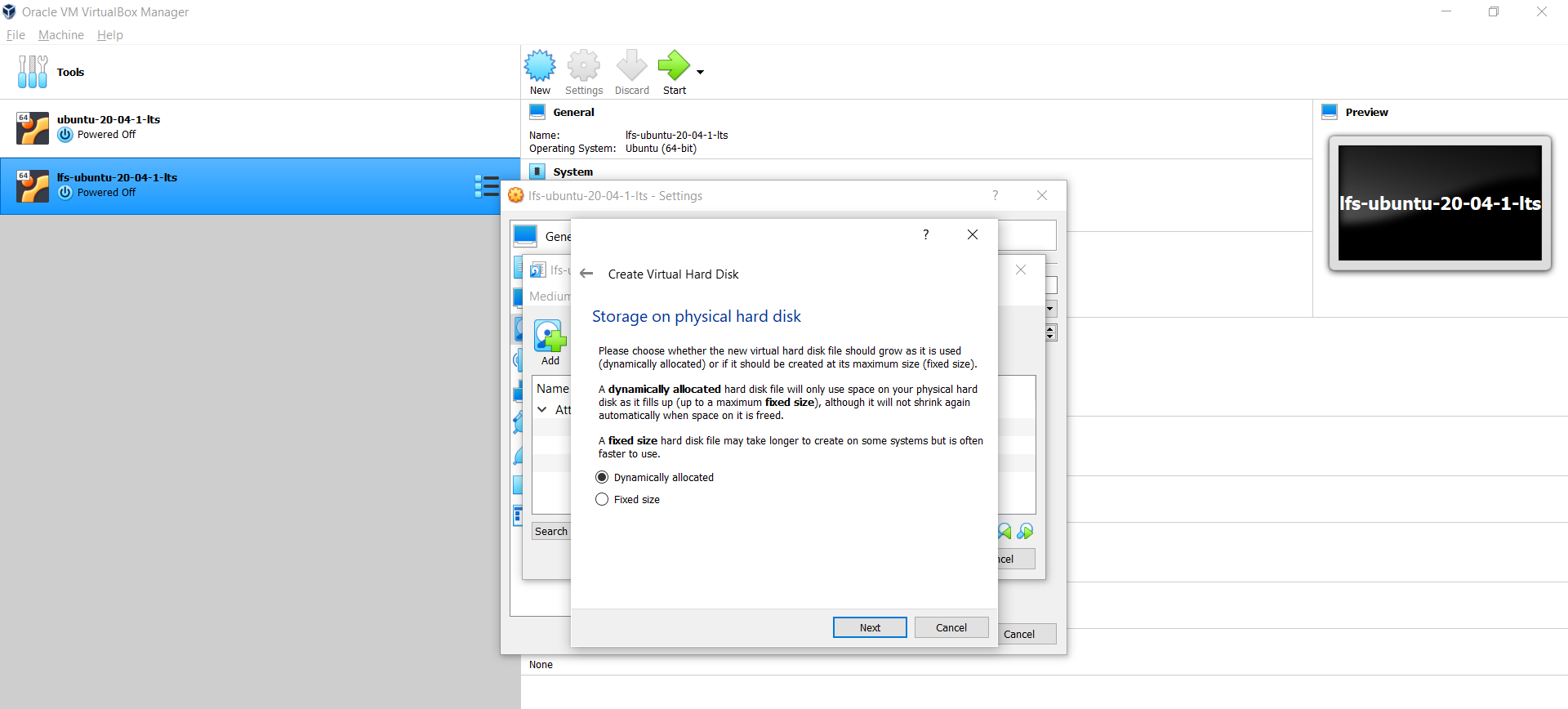Click the help question mark in Settings dialog

[995, 195]
